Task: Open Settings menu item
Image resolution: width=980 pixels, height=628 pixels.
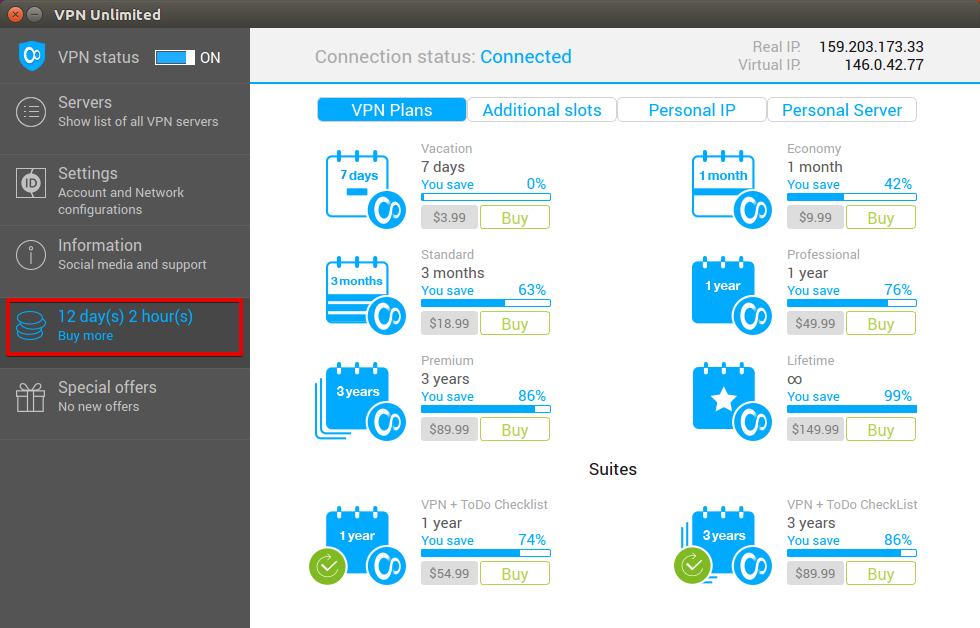Action: coord(125,190)
